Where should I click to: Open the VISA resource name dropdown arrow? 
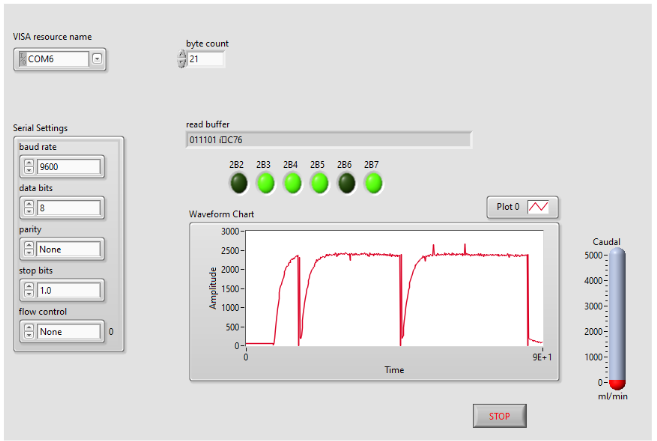coord(97,59)
